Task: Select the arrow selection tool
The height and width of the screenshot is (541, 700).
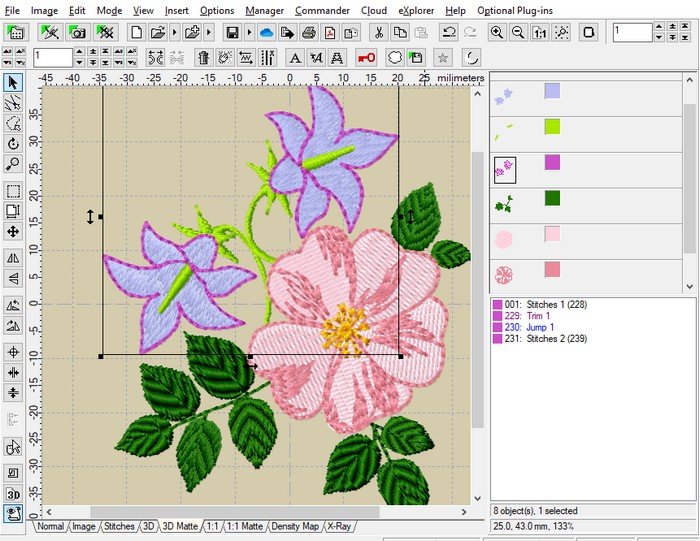Action: (x=13, y=82)
